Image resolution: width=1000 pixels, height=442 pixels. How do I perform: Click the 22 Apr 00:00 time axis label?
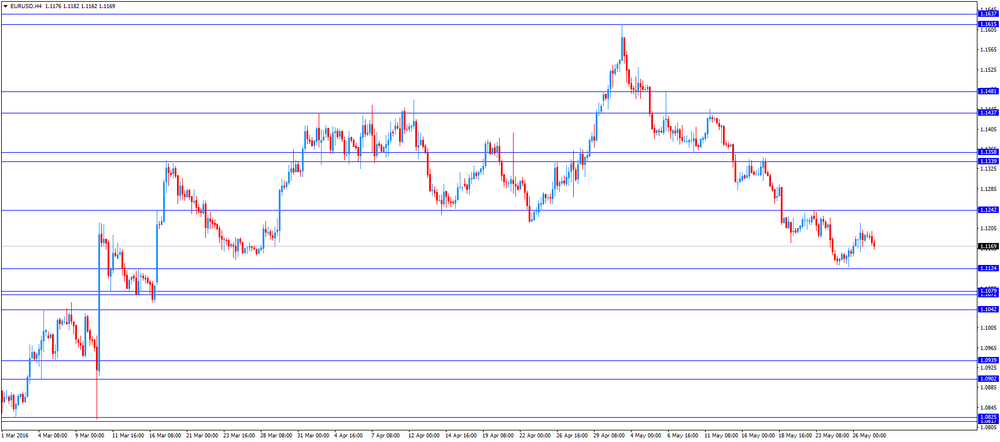[x=536, y=436]
